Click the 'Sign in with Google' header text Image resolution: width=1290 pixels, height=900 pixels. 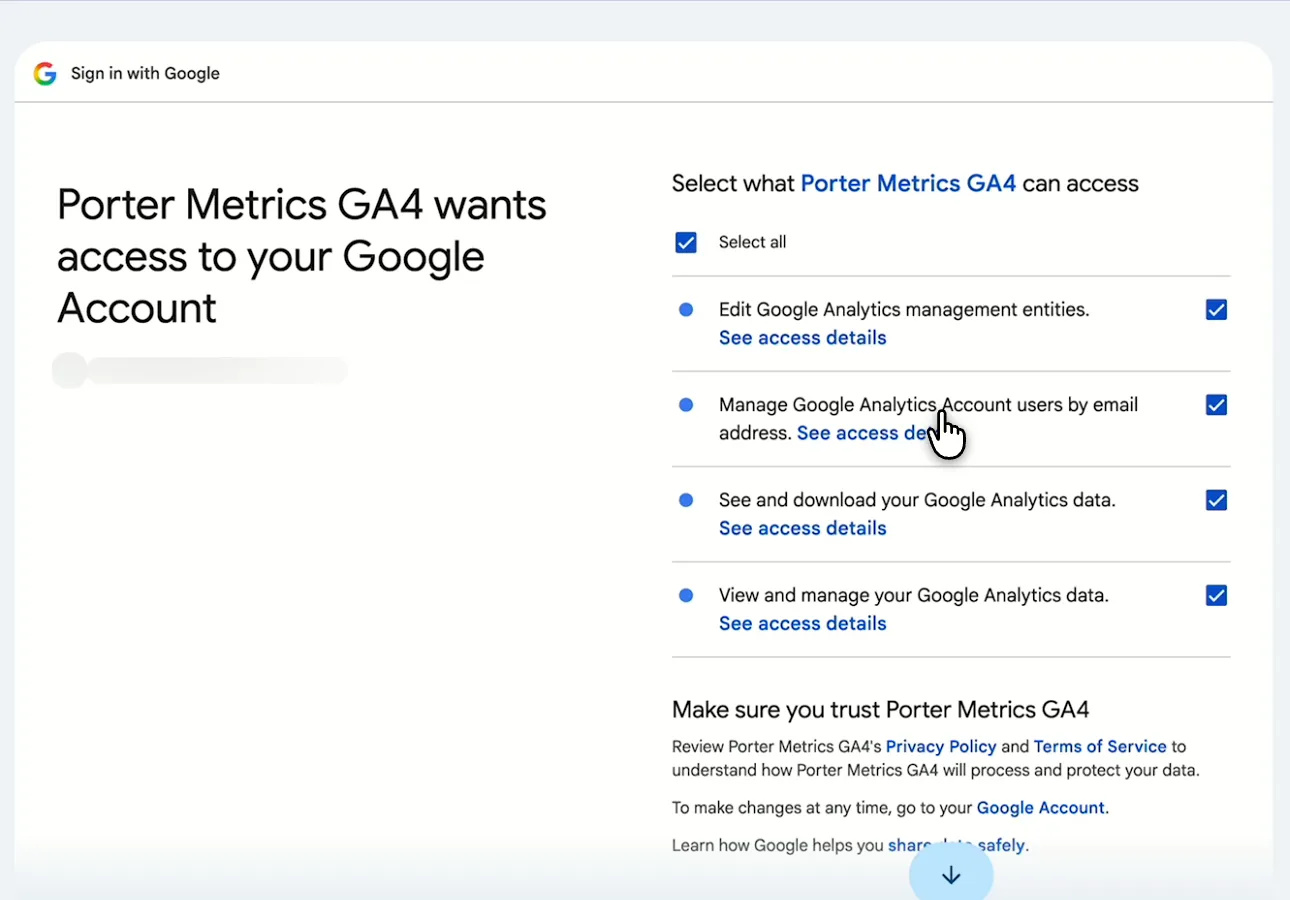[145, 74]
